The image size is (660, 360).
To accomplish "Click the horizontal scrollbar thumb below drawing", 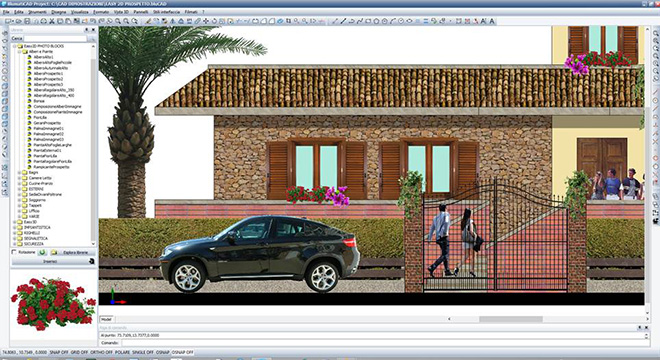I will click(x=511, y=319).
